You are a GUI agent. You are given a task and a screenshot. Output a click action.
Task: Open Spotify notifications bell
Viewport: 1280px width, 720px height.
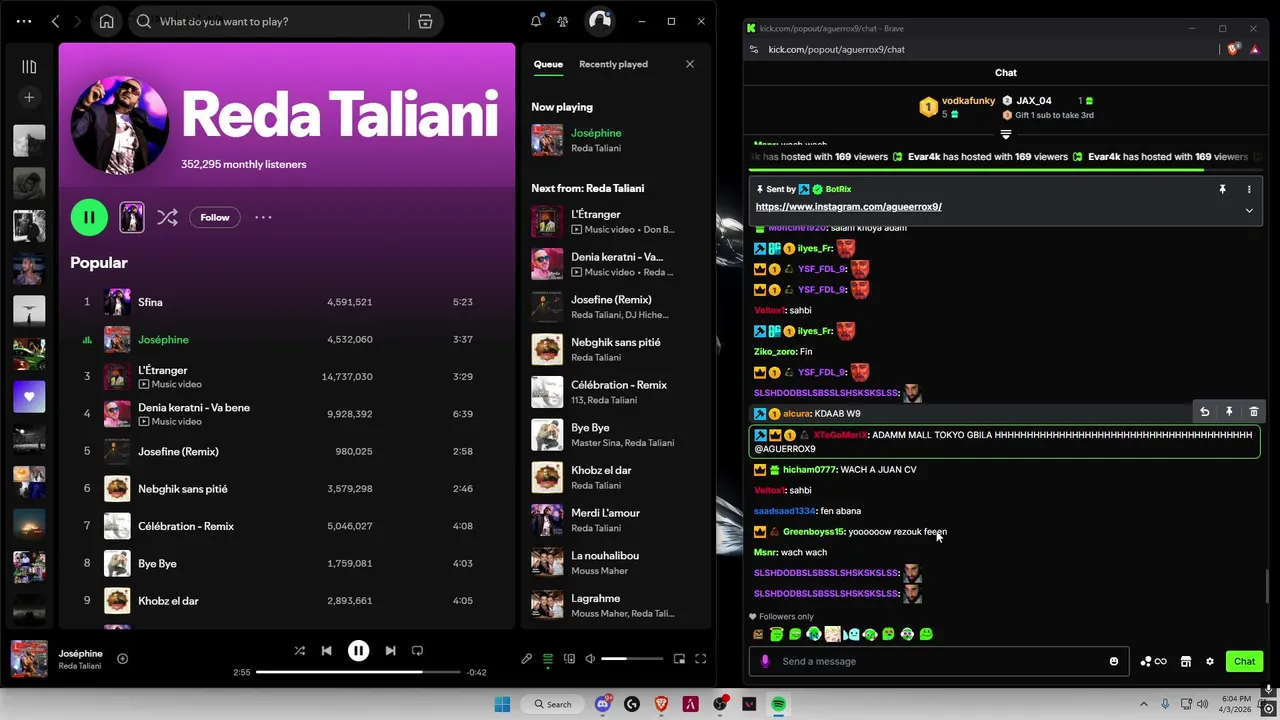click(x=536, y=21)
